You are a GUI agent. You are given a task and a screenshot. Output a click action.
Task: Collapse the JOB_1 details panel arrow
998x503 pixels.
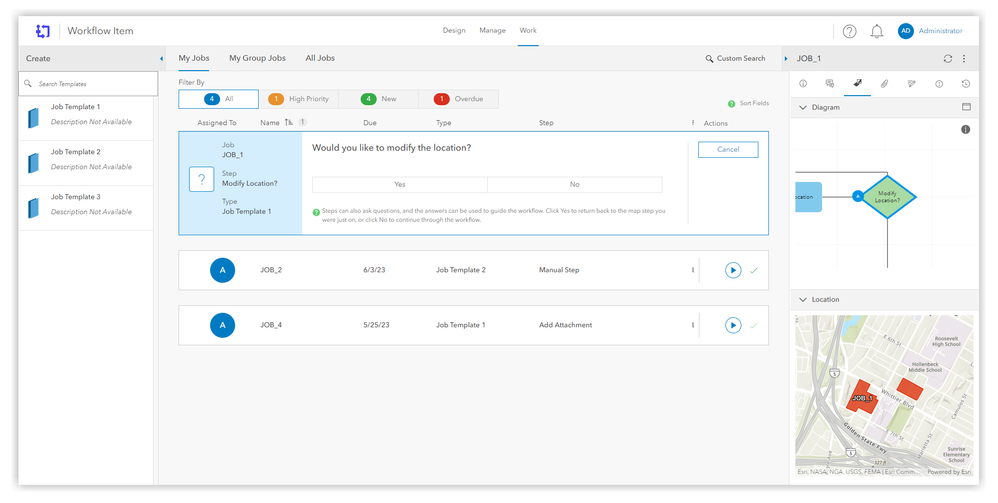[x=786, y=59]
